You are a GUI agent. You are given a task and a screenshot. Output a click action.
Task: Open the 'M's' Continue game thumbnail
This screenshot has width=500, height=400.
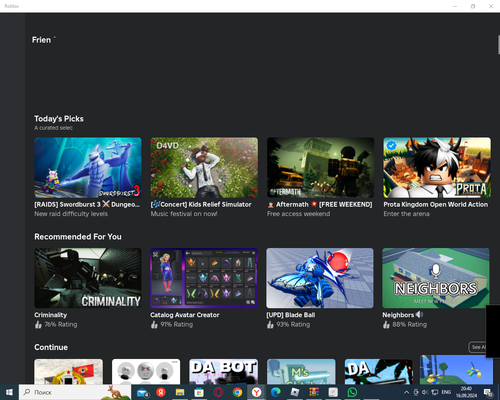(301, 371)
